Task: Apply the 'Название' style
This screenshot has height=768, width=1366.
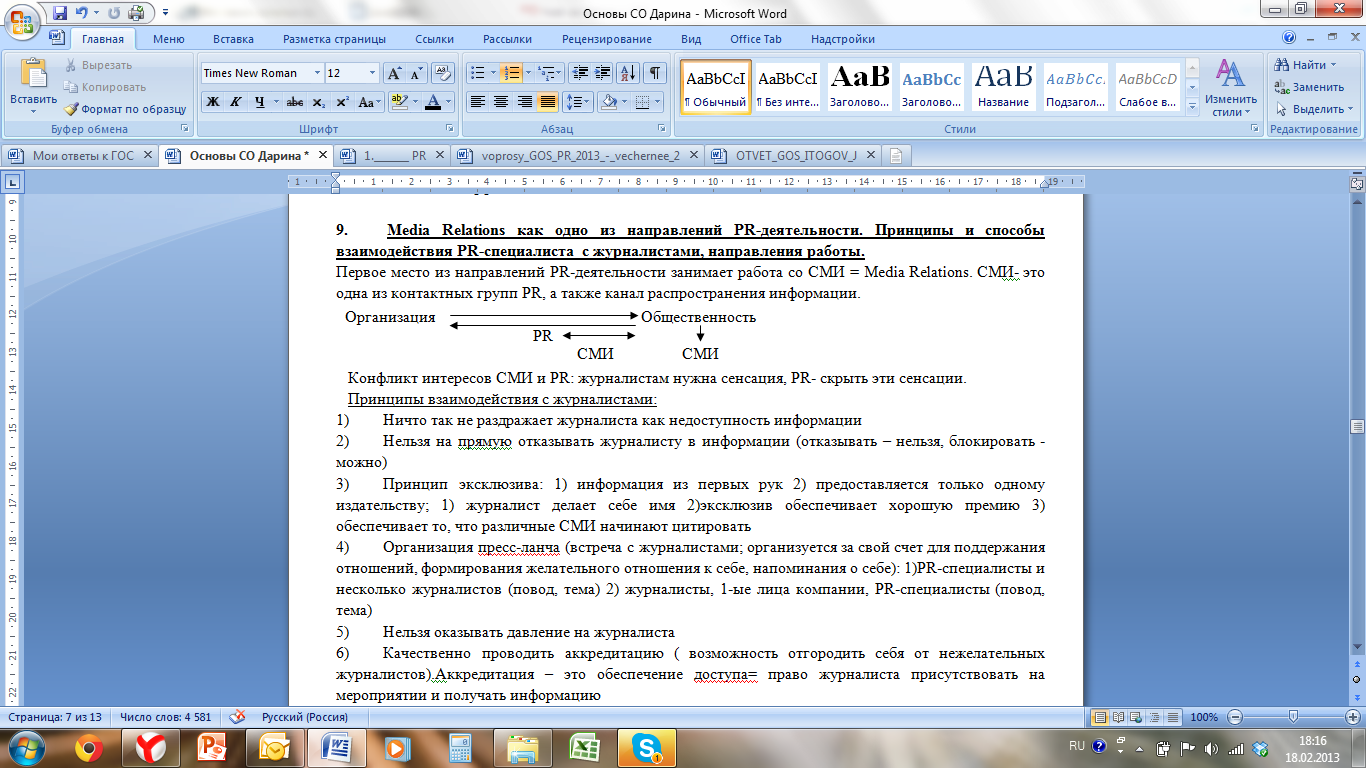Action: (1004, 87)
